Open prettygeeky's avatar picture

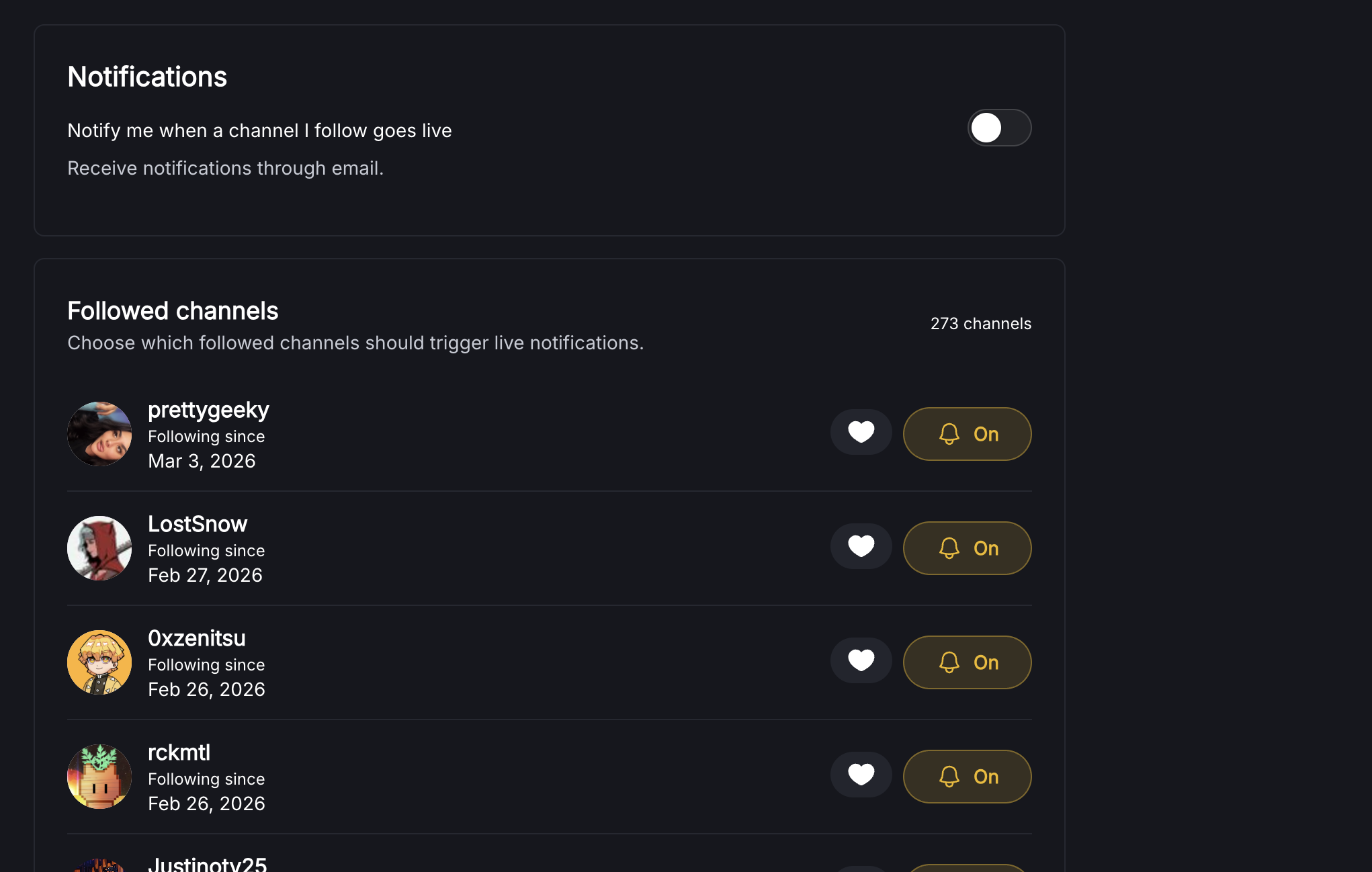point(99,434)
